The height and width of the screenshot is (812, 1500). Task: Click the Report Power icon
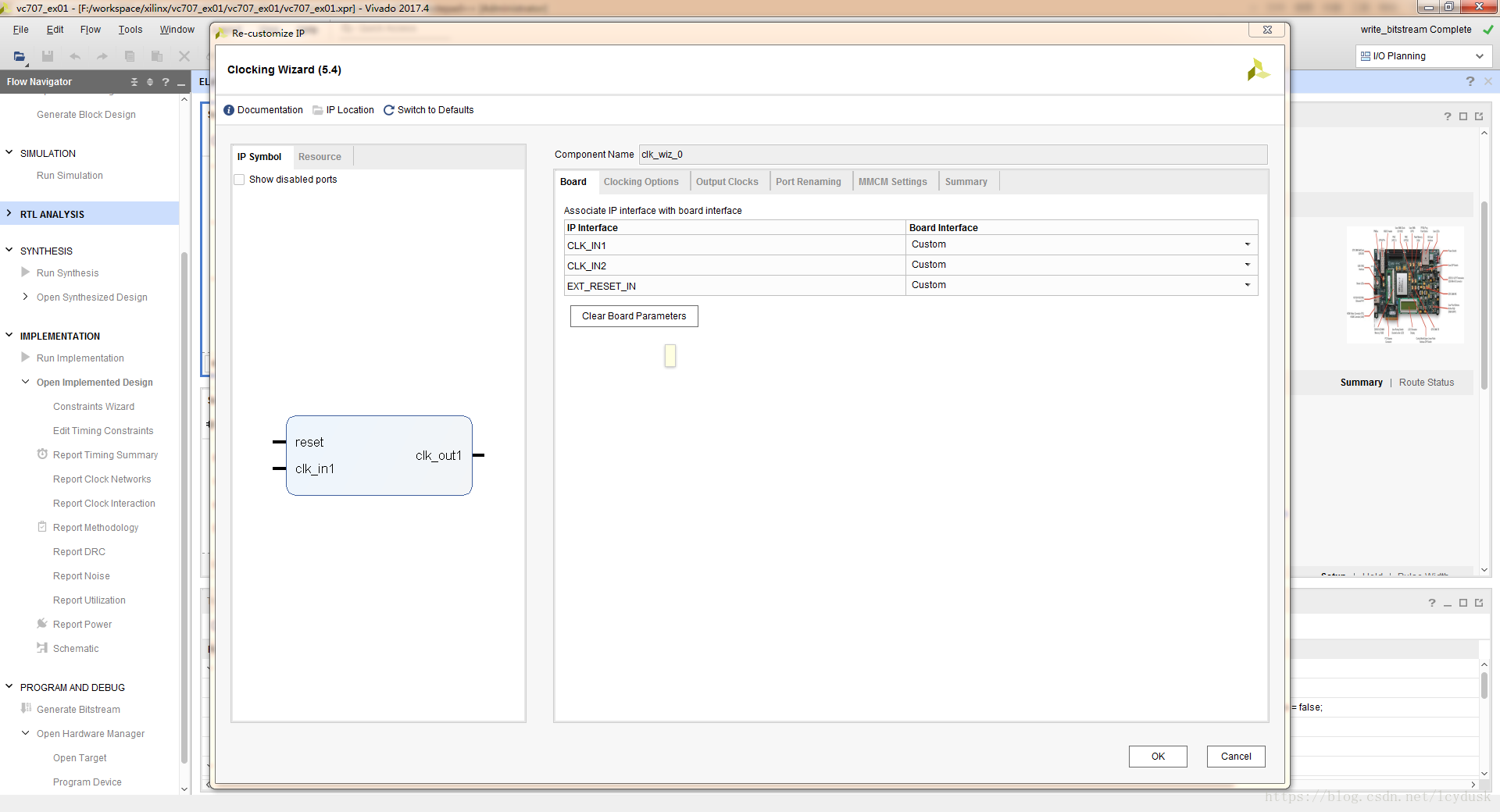tap(42, 624)
